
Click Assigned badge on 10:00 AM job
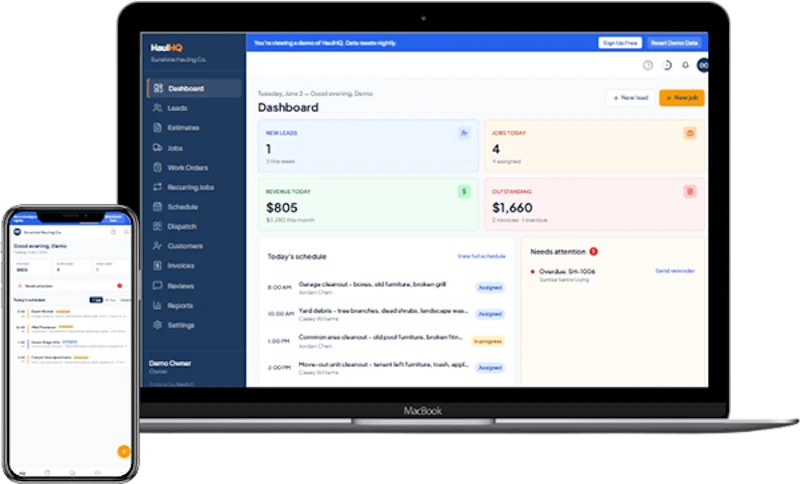pos(490,314)
